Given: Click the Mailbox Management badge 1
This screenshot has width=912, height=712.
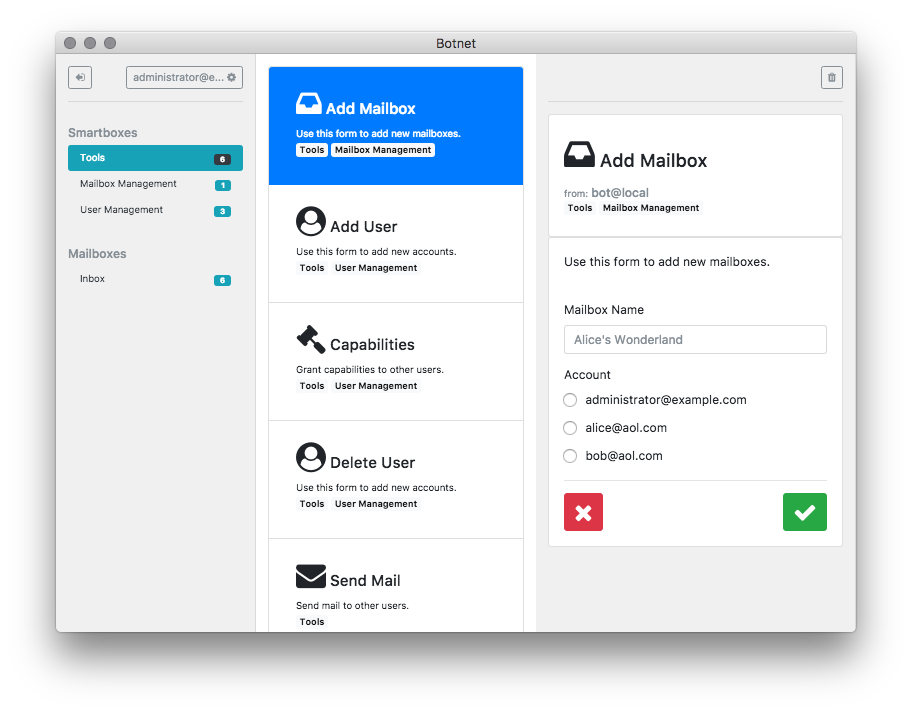Looking at the screenshot, I should tap(222, 185).
